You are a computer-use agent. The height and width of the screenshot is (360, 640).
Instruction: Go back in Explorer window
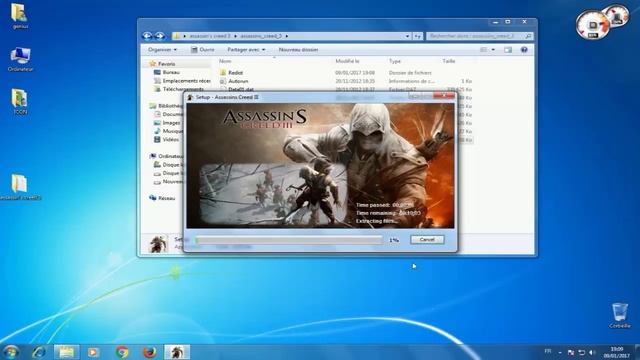pos(147,36)
